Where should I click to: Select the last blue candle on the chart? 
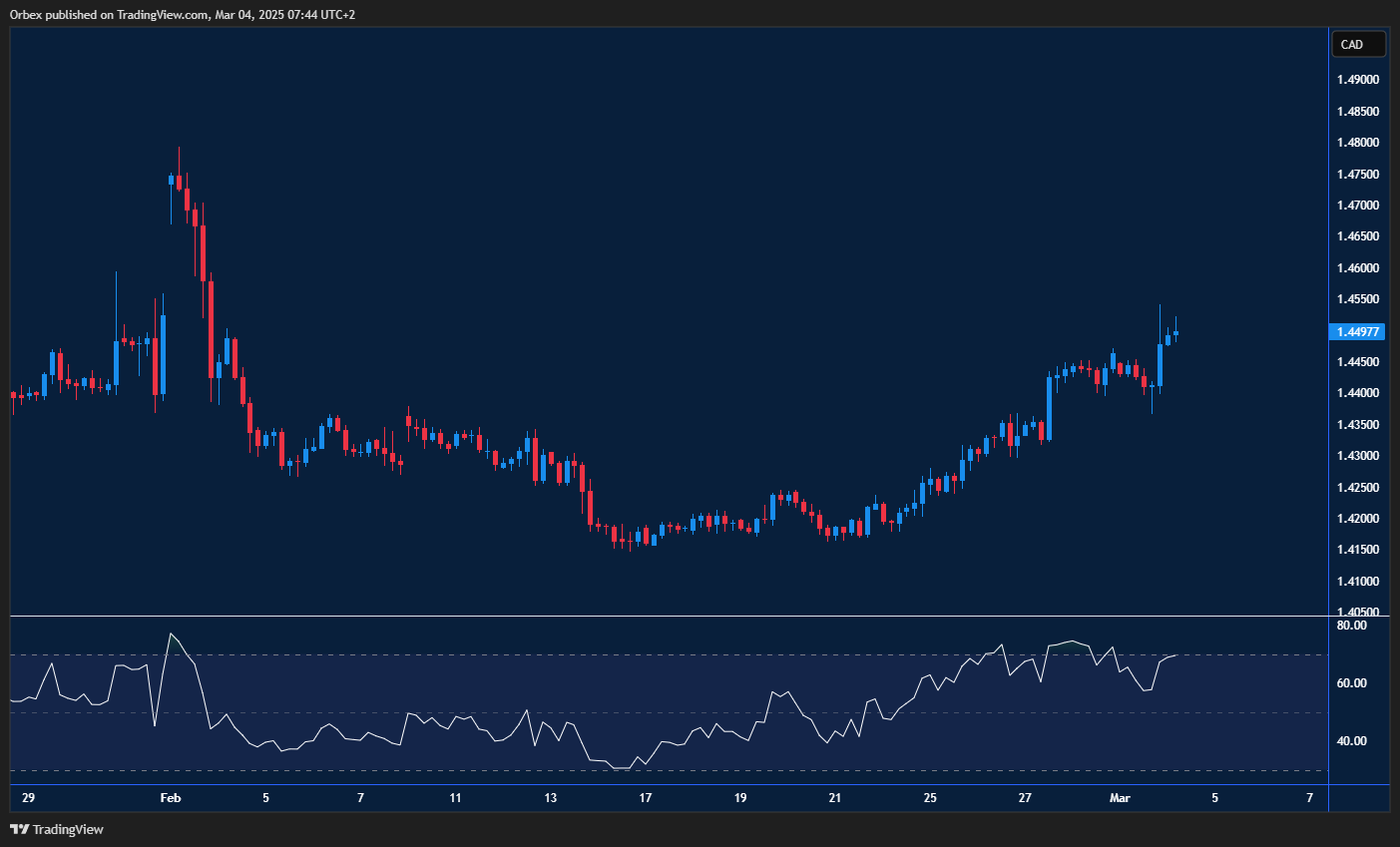tap(1174, 334)
